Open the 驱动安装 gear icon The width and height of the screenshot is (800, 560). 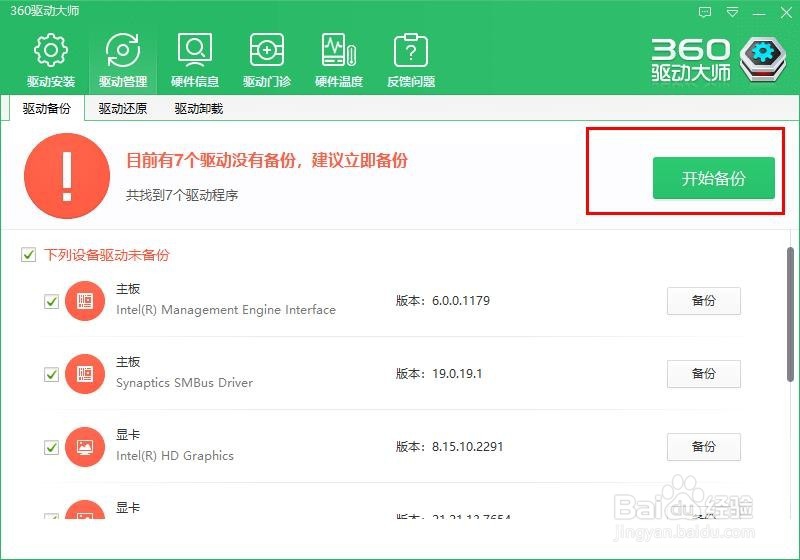pyautogui.click(x=51, y=50)
